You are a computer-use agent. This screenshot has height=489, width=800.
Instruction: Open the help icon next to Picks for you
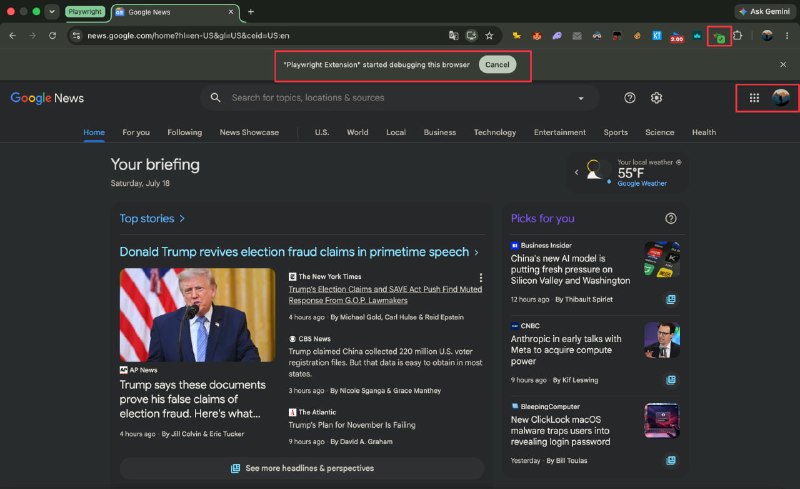(x=671, y=218)
